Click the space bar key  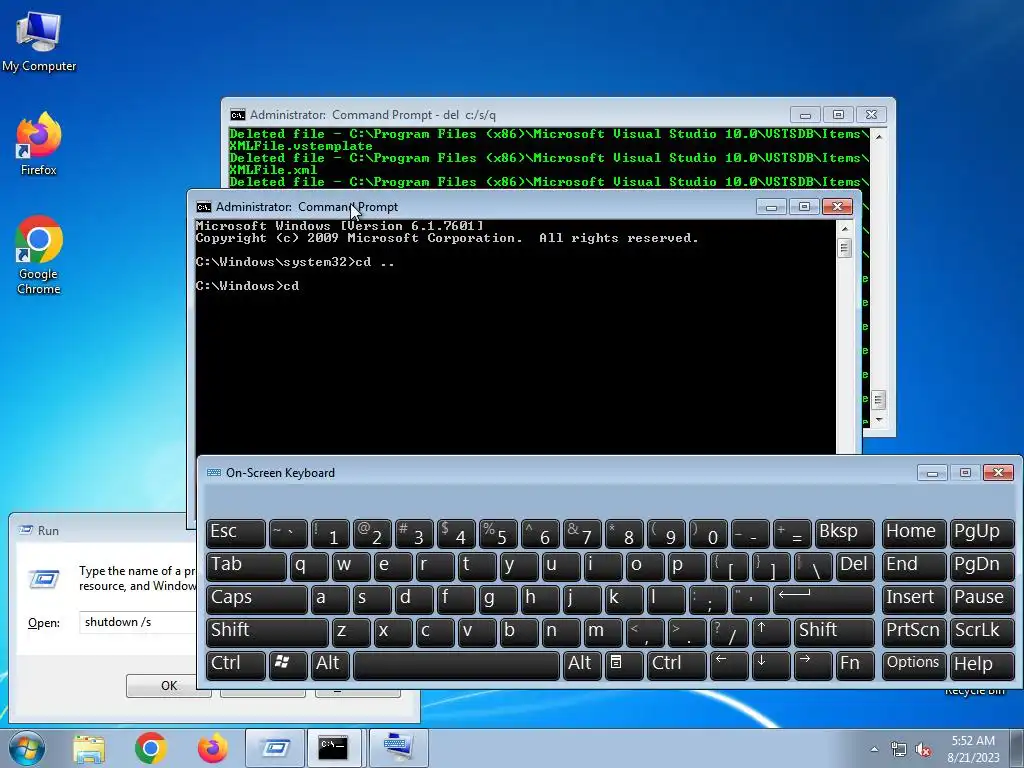456,665
